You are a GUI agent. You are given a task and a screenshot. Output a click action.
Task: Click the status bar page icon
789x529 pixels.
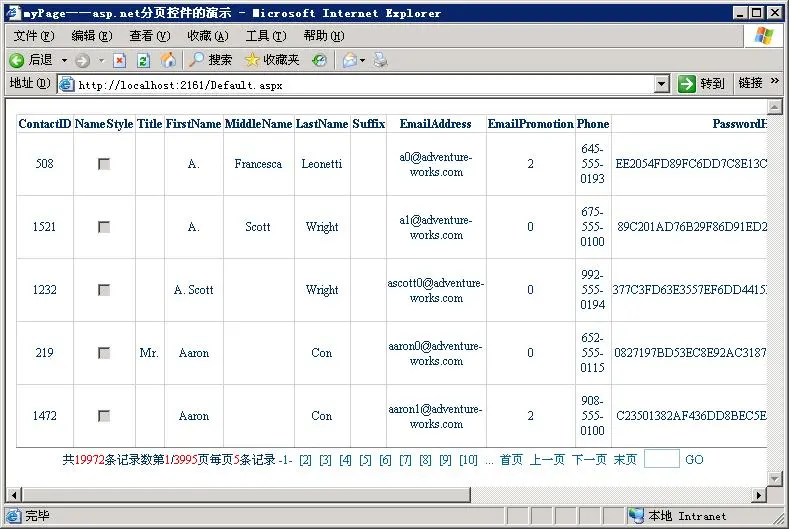14,516
